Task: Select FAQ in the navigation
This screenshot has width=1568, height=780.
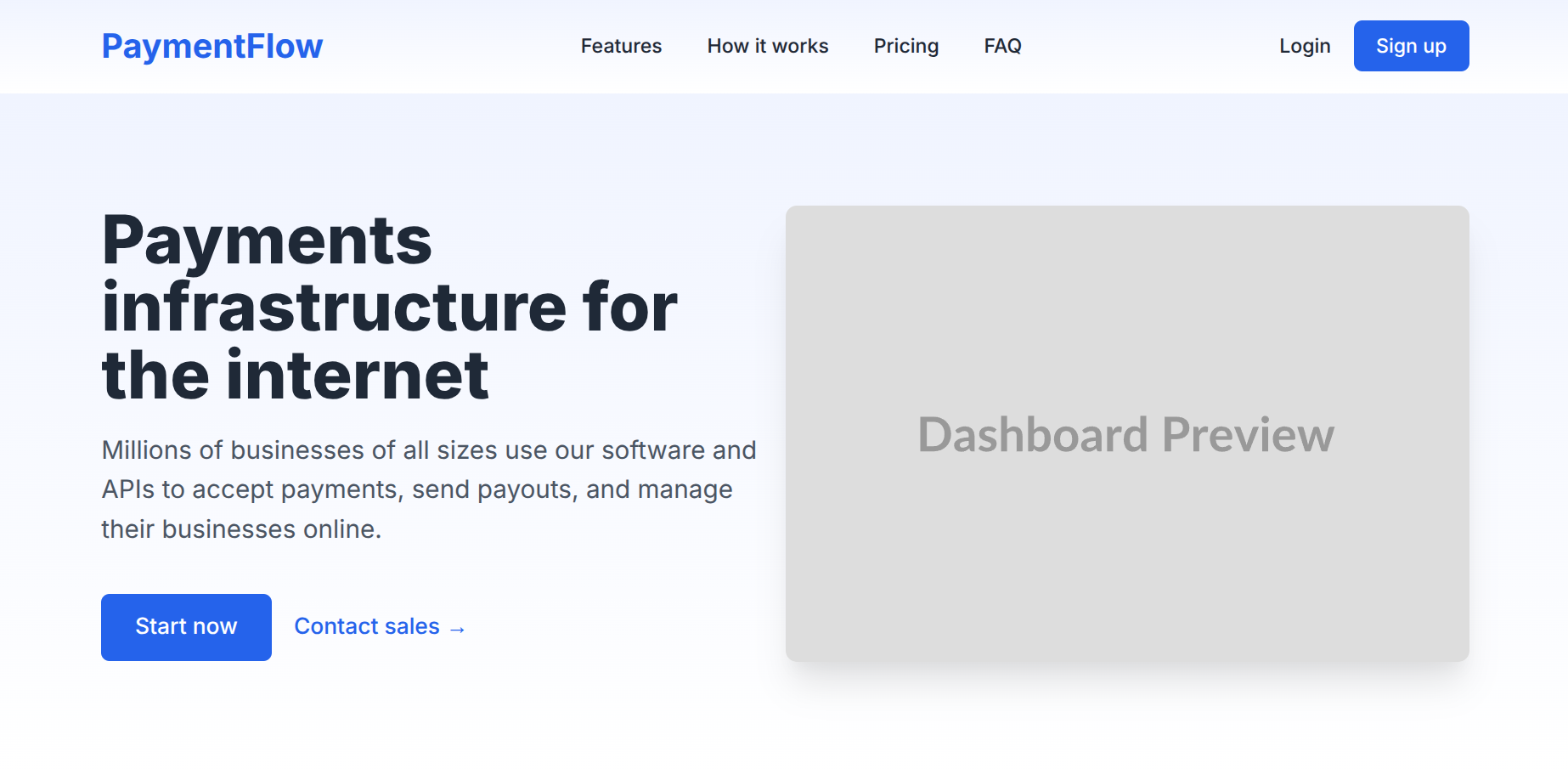Action: pos(1003,46)
